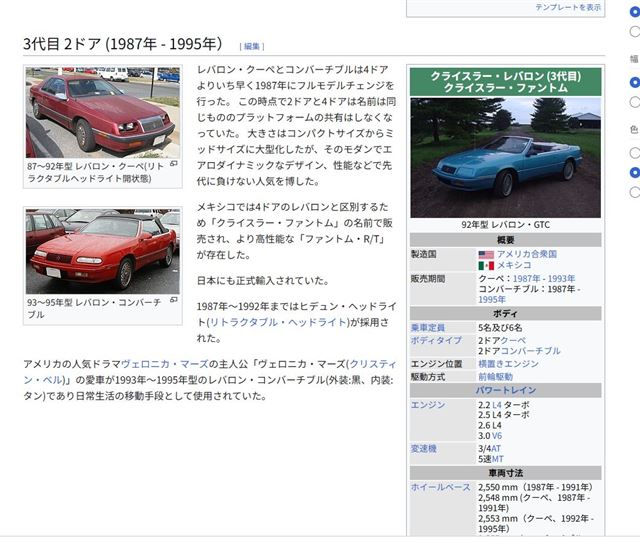Open the V6 link after 3.0

[x=497, y=436]
